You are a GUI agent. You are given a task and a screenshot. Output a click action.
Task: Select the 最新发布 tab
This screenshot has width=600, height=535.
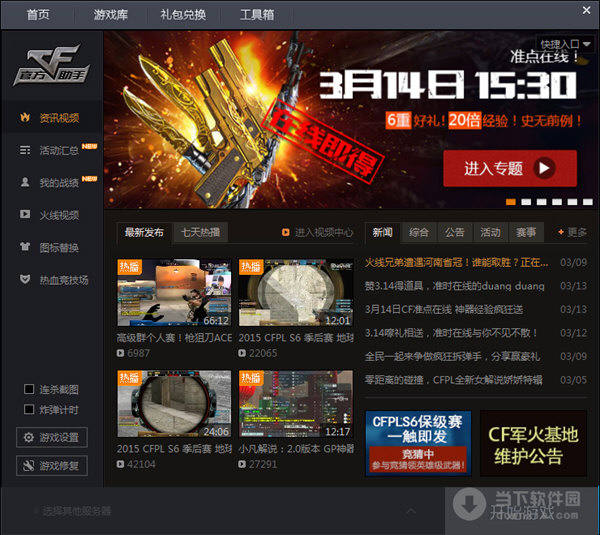click(144, 232)
